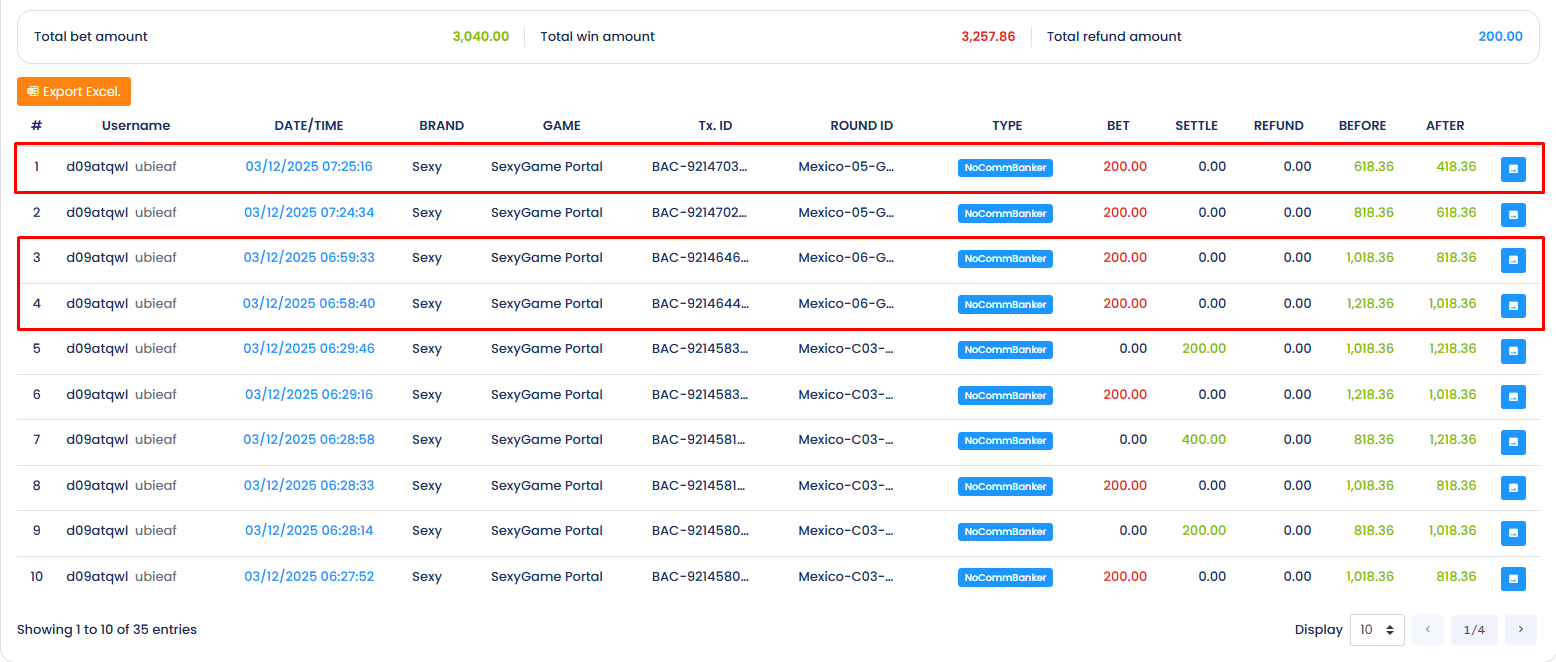The image size is (1556, 662).
Task: Open detail icon for row 8
Action: tap(1513, 487)
